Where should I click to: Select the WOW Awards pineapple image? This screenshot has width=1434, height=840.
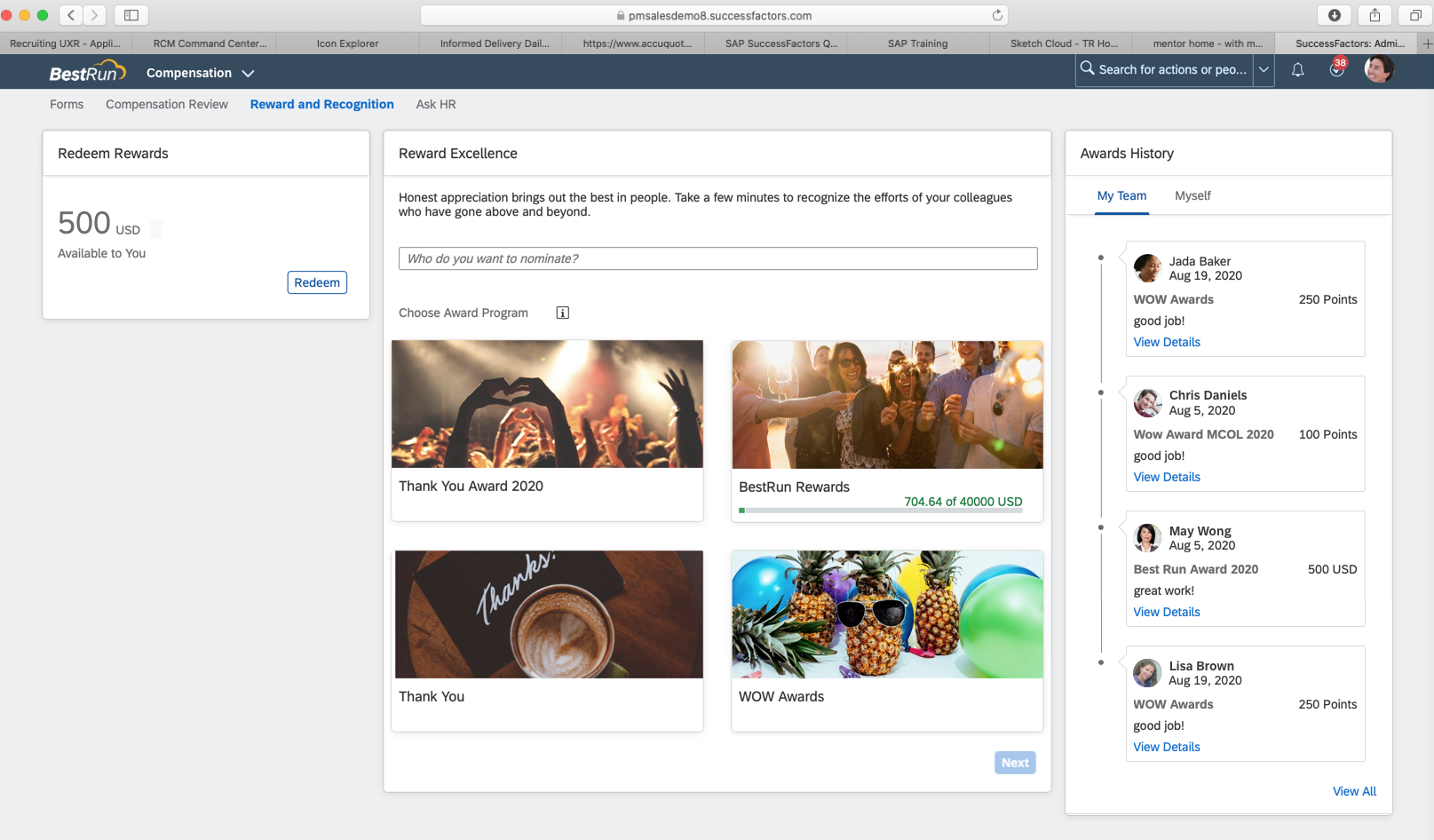[887, 614]
